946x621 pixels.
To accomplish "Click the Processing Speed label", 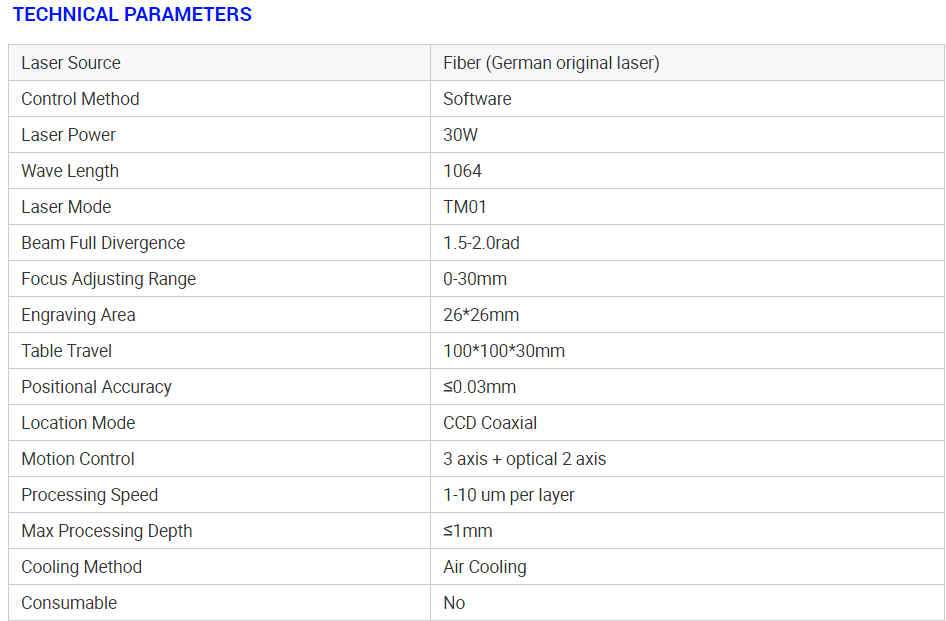I will pyautogui.click(x=89, y=495).
